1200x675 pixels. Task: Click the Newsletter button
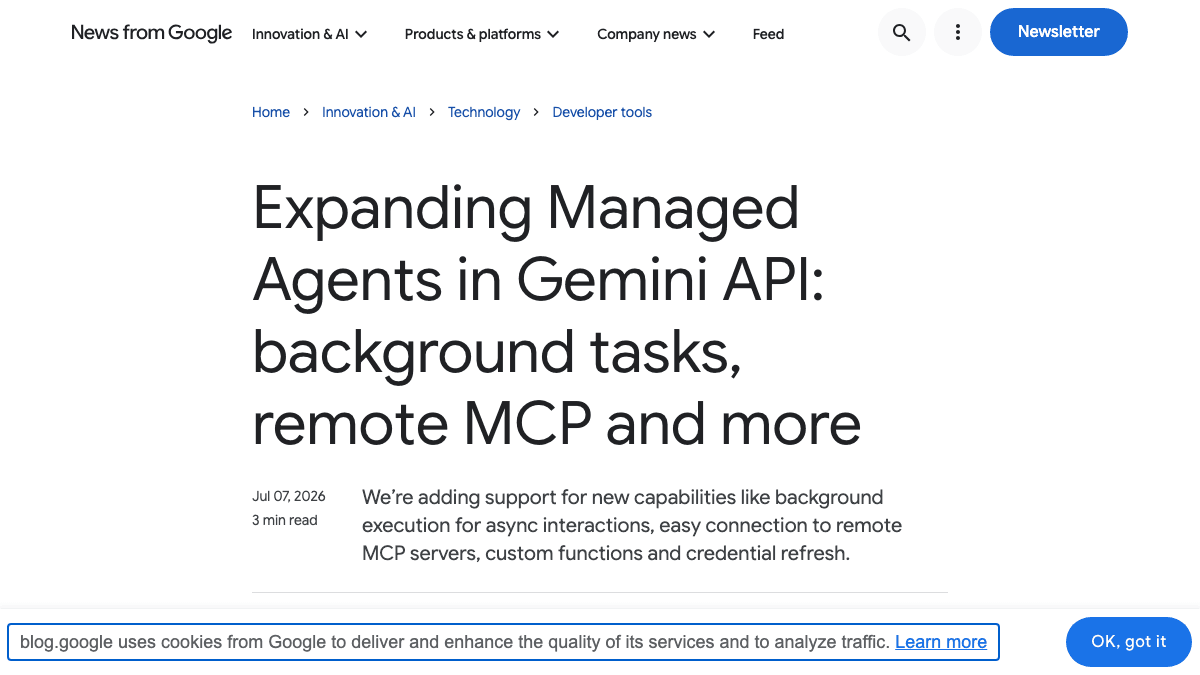[1059, 32]
